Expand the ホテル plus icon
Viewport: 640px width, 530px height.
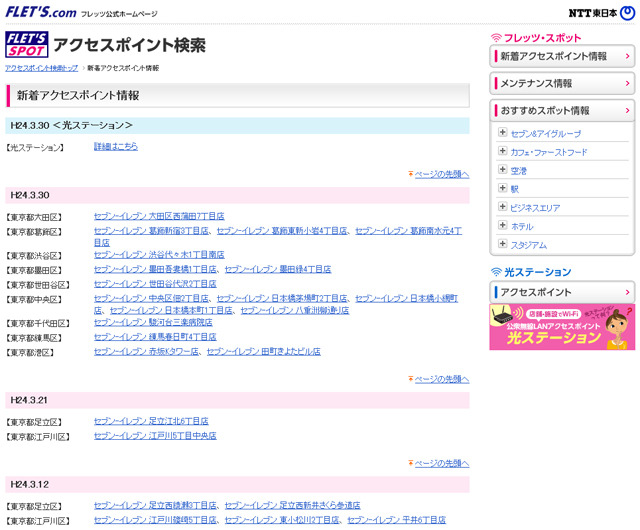click(x=502, y=225)
